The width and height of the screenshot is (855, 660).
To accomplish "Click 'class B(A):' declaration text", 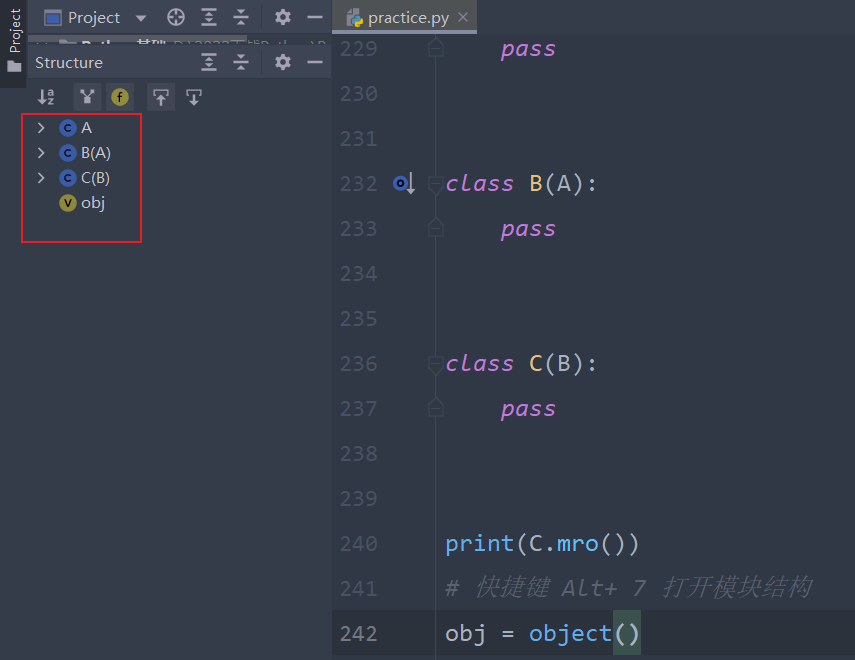I will [x=521, y=184].
